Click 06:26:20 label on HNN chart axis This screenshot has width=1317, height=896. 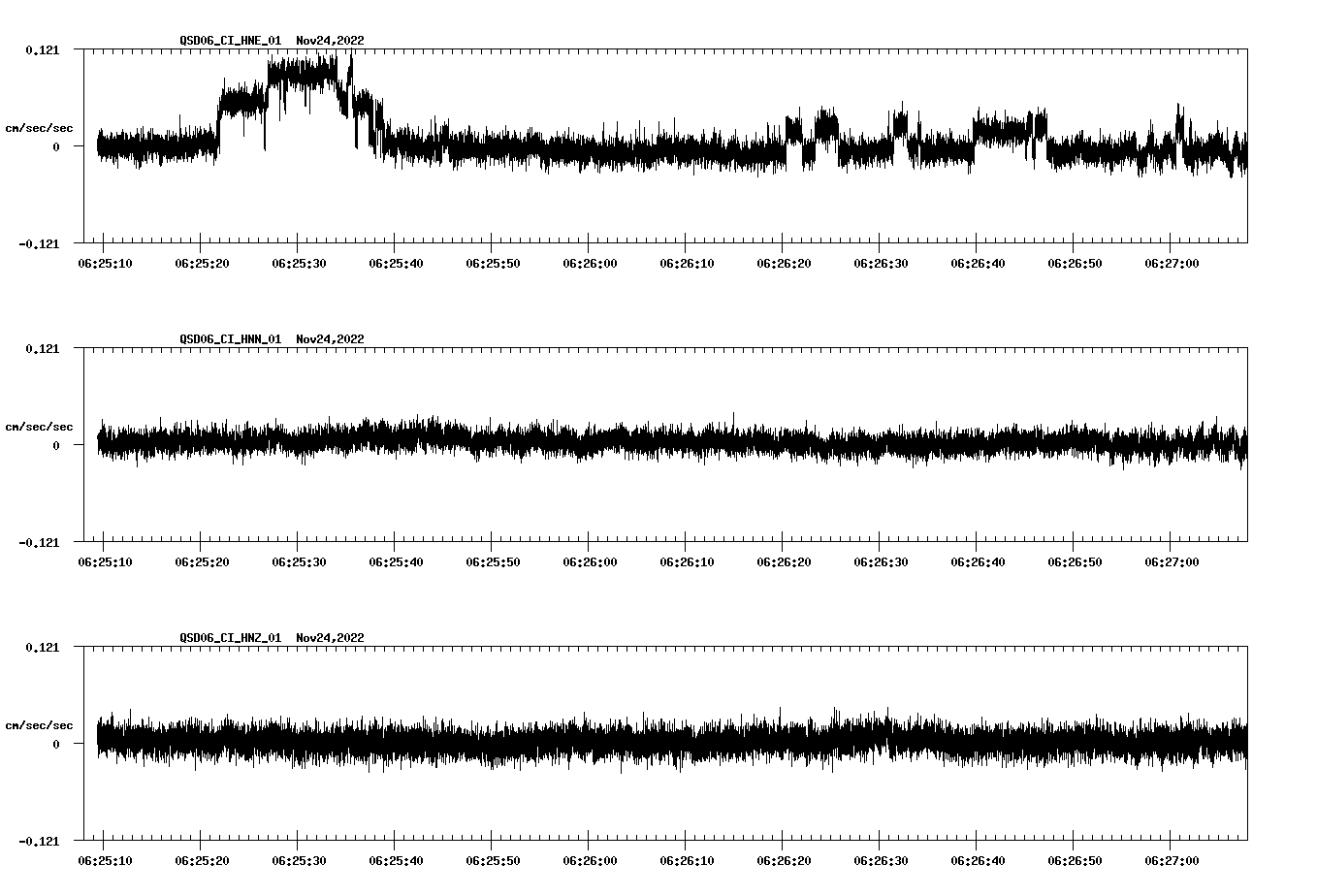pyautogui.click(x=784, y=561)
